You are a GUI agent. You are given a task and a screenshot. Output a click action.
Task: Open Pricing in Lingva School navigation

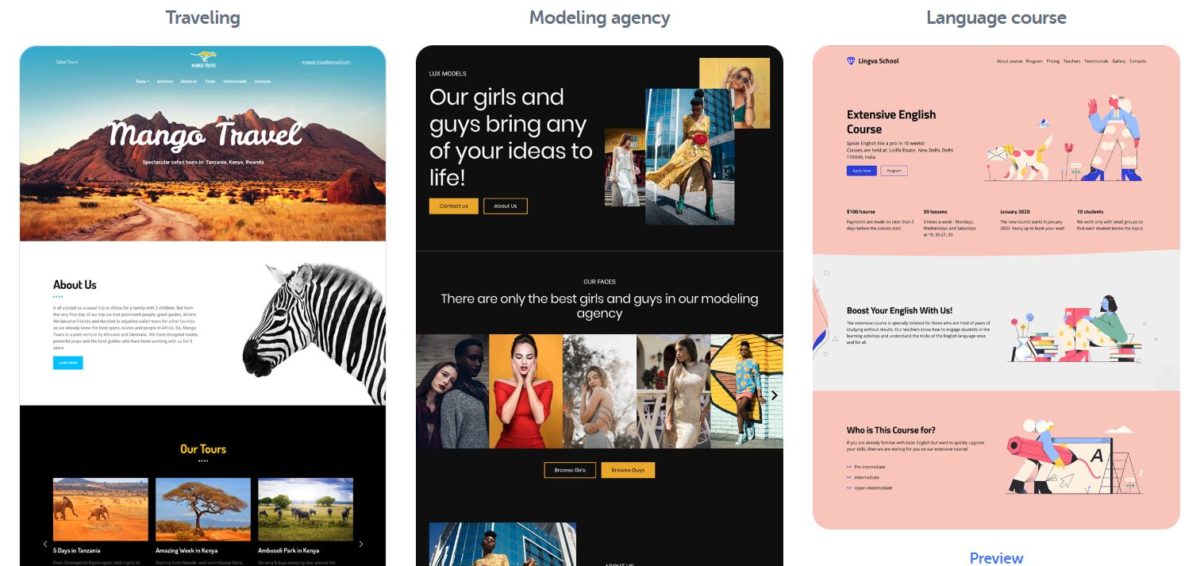[1053, 61]
